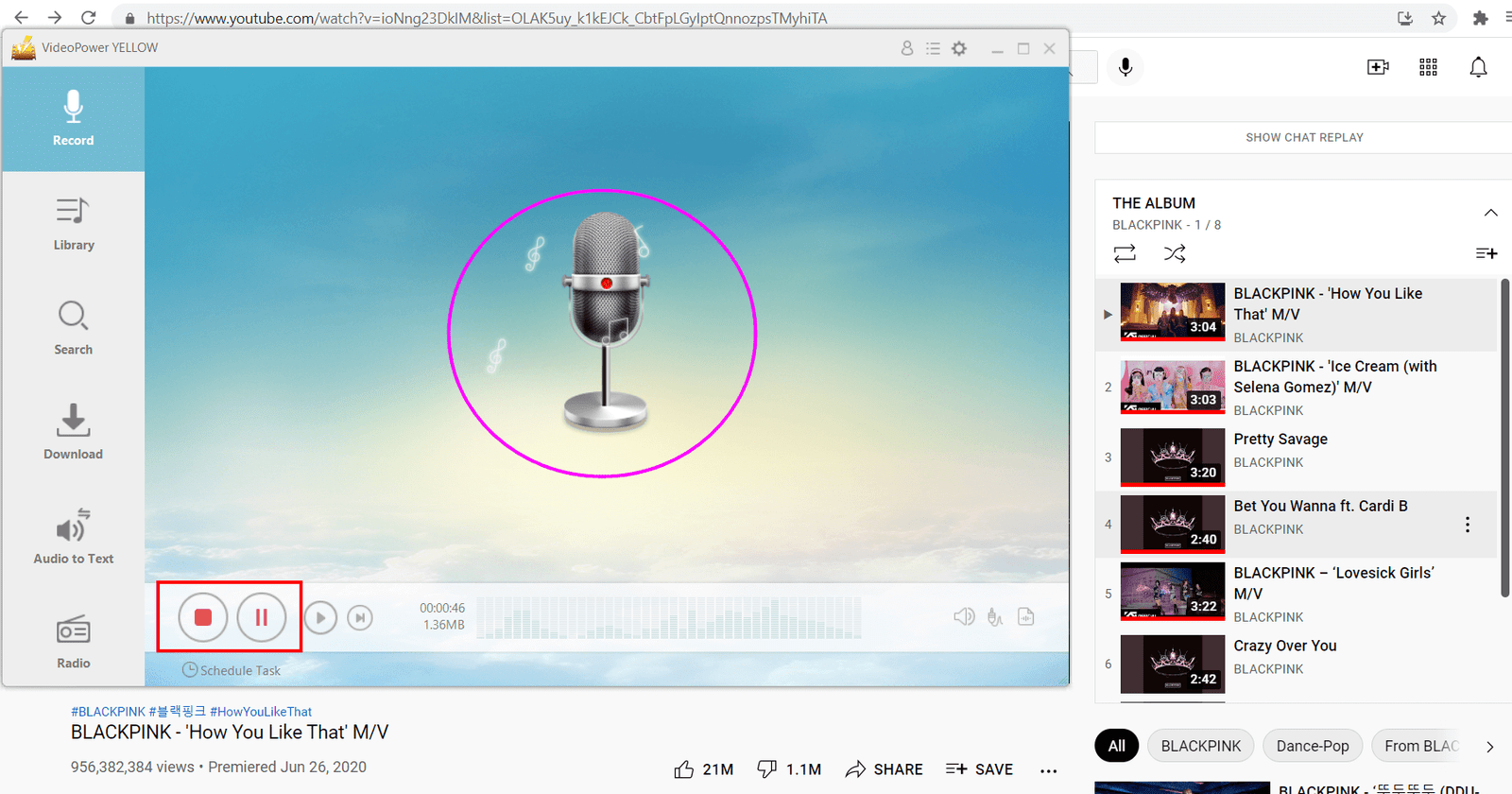Image resolution: width=1512 pixels, height=794 pixels.
Task: Play 'Ice Cream (with Selena Gomez)' M/V
Action: [x=1297, y=387]
